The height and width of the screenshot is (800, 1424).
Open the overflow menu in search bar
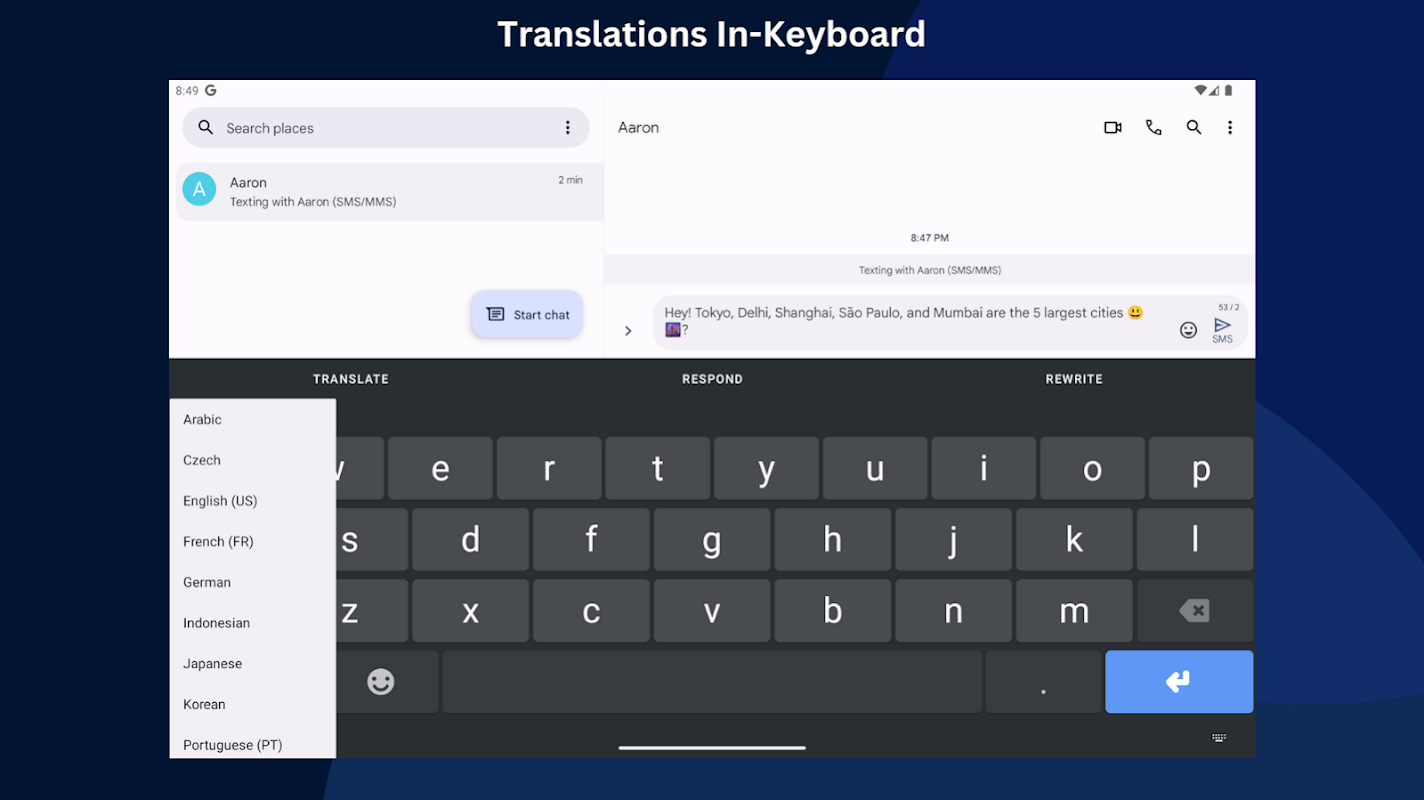567,128
